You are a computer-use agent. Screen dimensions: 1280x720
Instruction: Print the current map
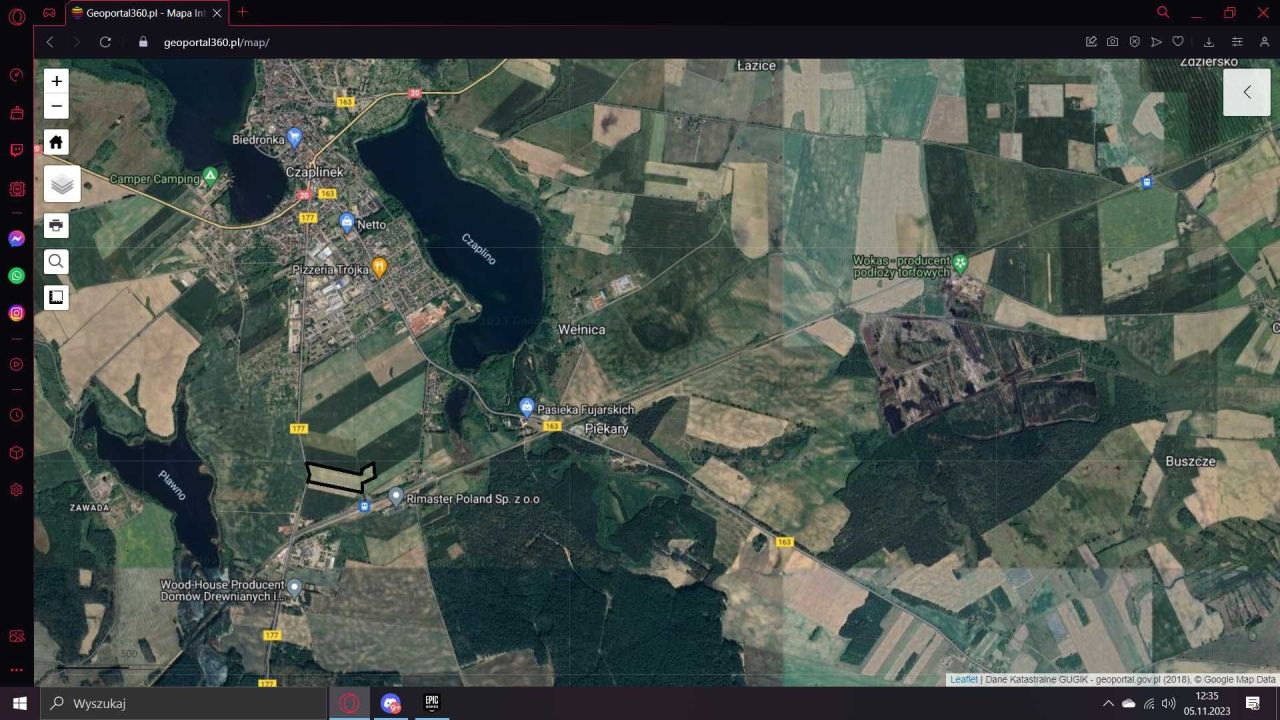pos(56,225)
